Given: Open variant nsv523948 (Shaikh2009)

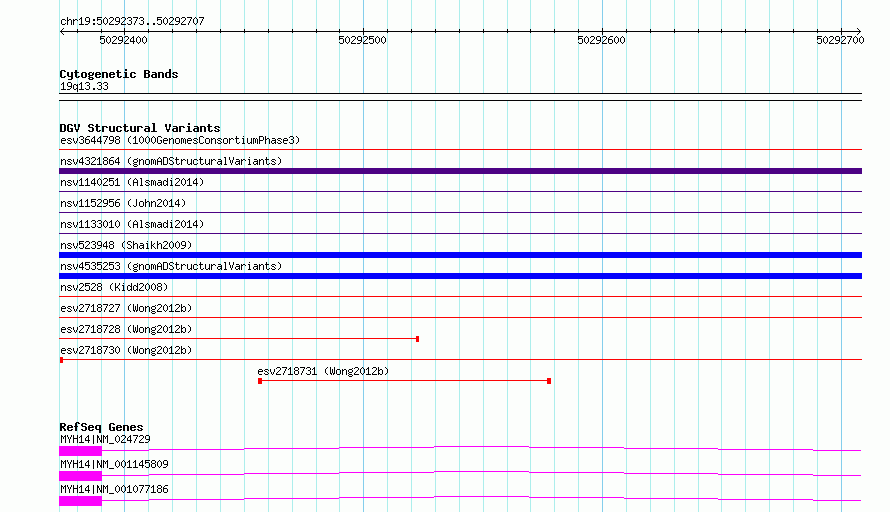Looking at the screenshot, I should 126,245.
